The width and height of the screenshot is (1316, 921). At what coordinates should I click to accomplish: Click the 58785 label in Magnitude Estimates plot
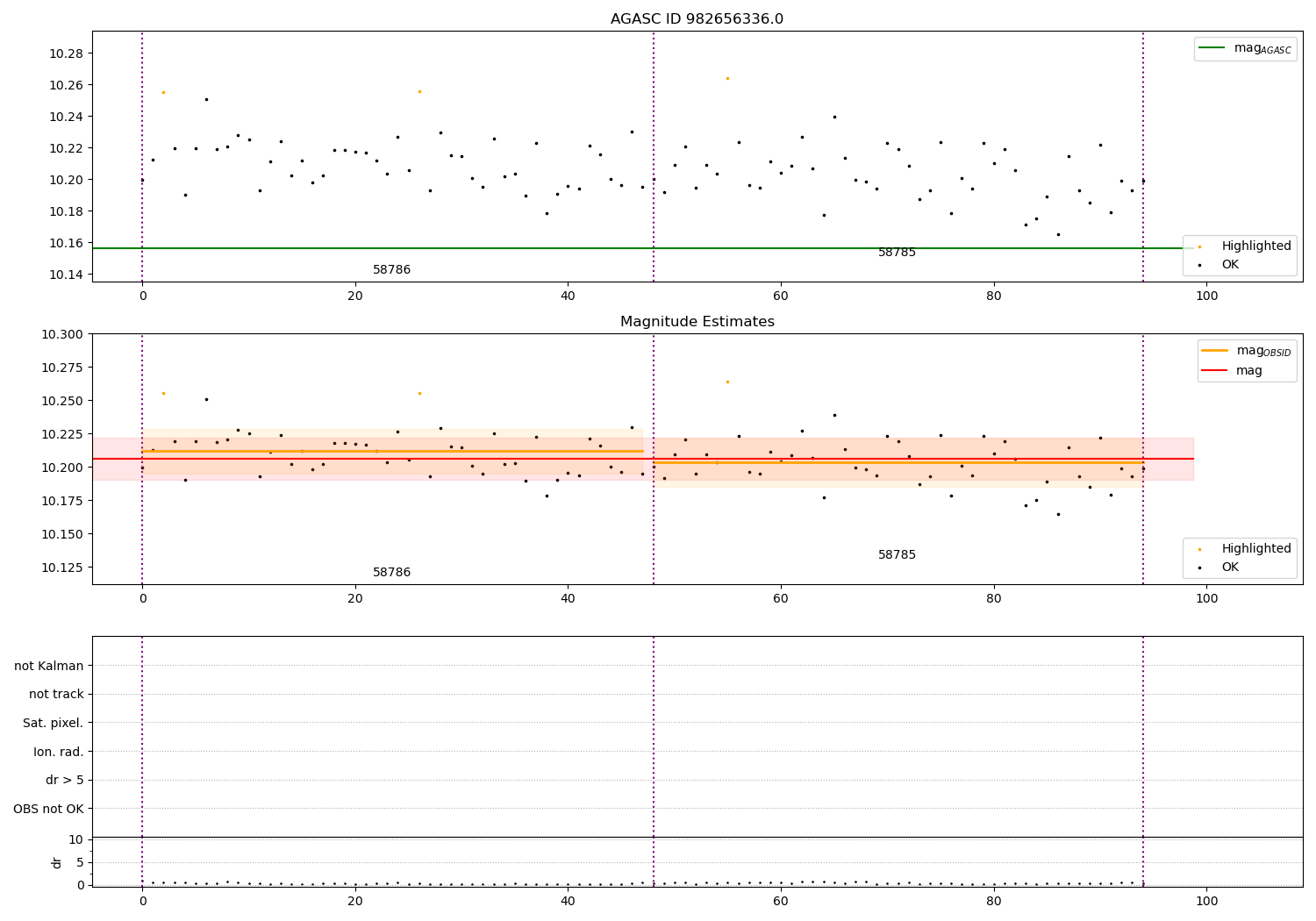(x=897, y=555)
